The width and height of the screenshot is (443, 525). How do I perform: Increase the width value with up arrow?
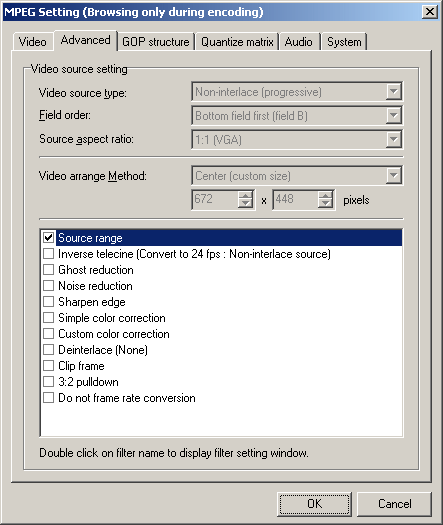pyautogui.click(x=245, y=196)
